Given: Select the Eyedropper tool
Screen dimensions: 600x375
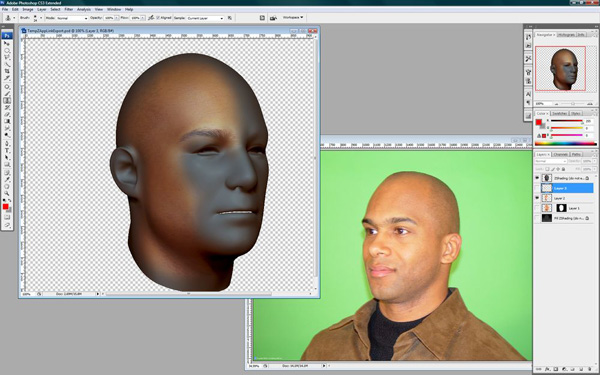Looking at the screenshot, I should click(x=7, y=180).
